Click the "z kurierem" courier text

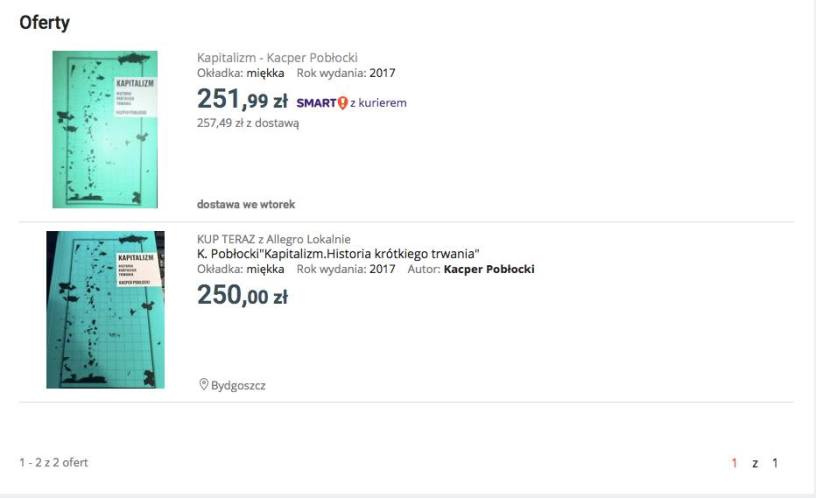(x=378, y=102)
